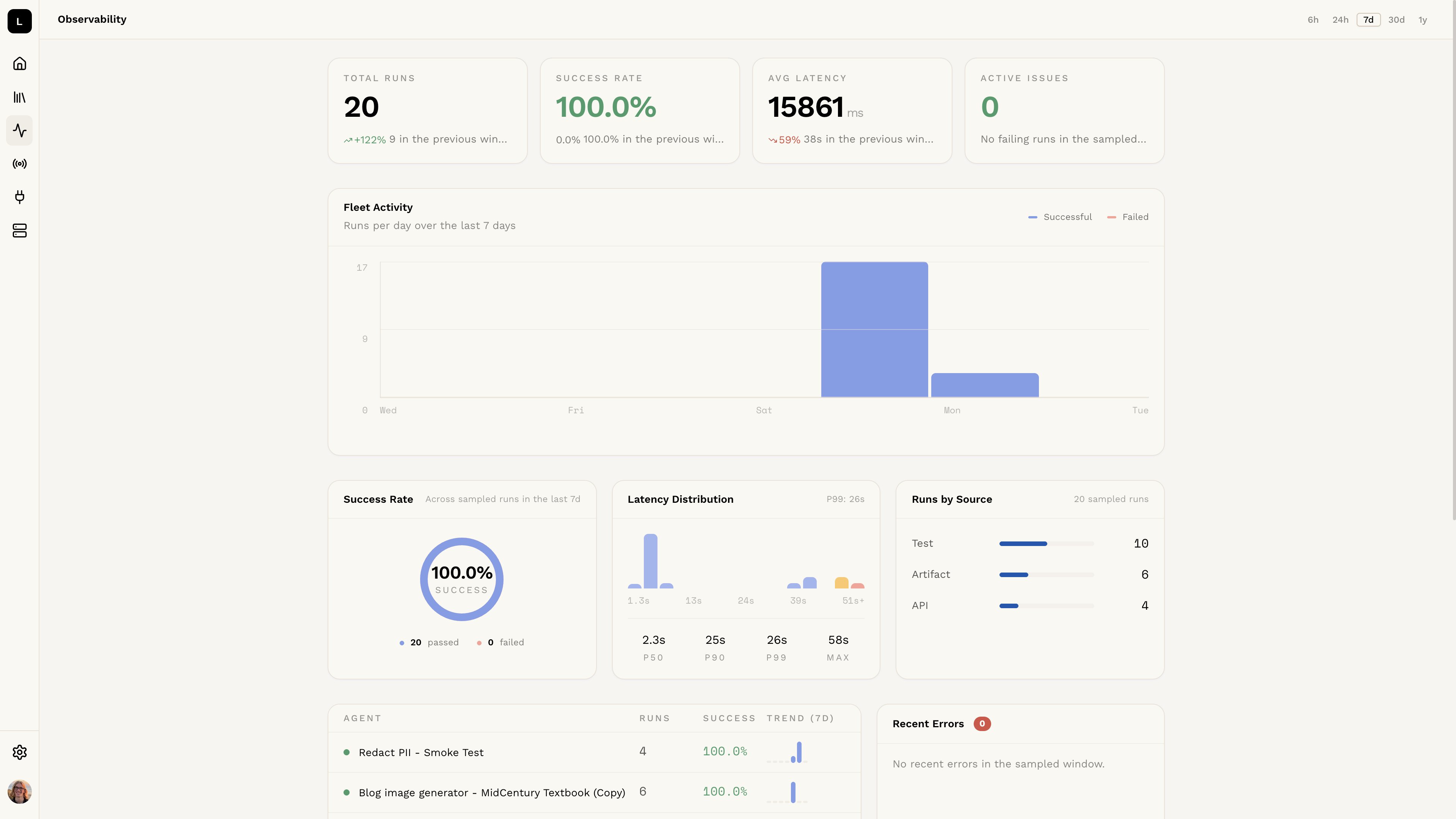Click the tallest Fleet Activity bar
The height and width of the screenshot is (819, 1456).
(874, 329)
